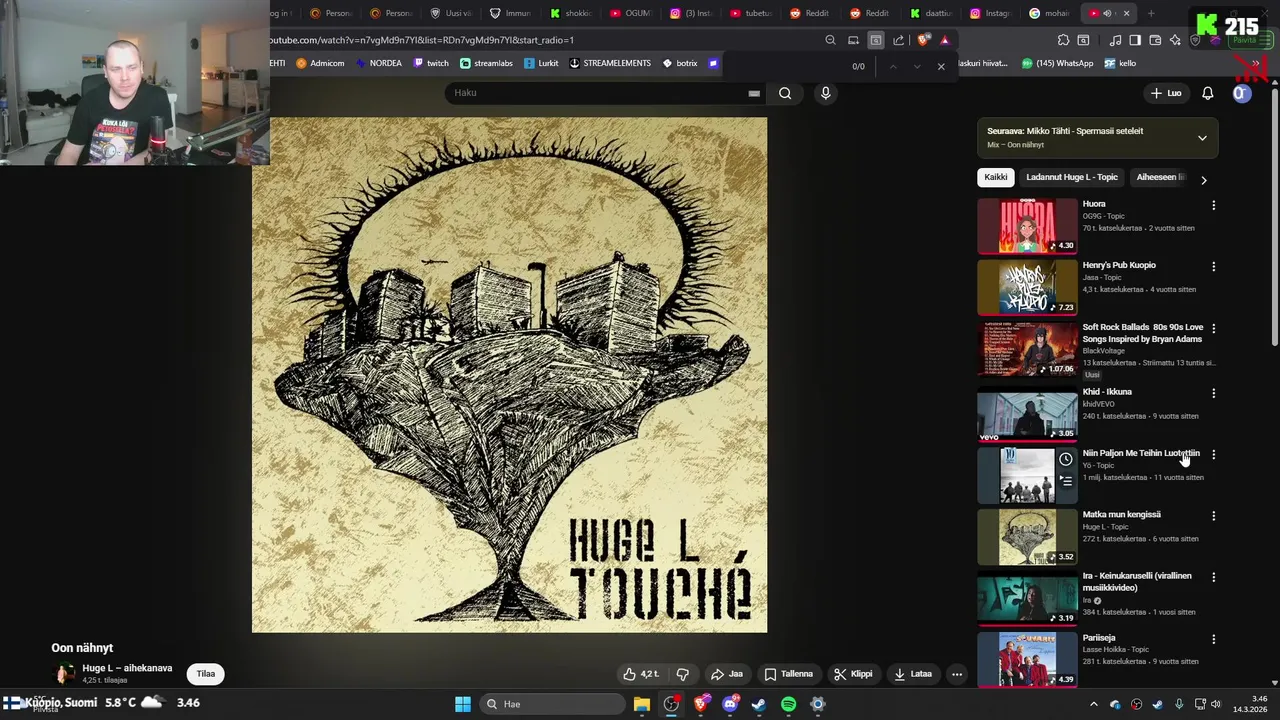Add Niin Paljon Me Teihin to queue

pos(1066,481)
